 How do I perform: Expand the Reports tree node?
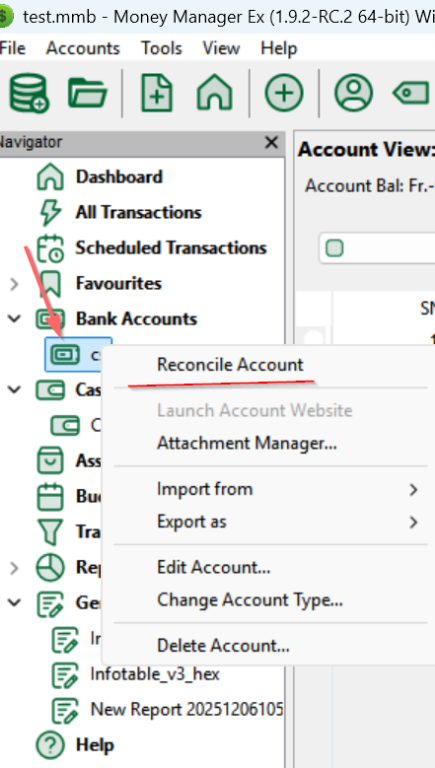(x=14, y=568)
